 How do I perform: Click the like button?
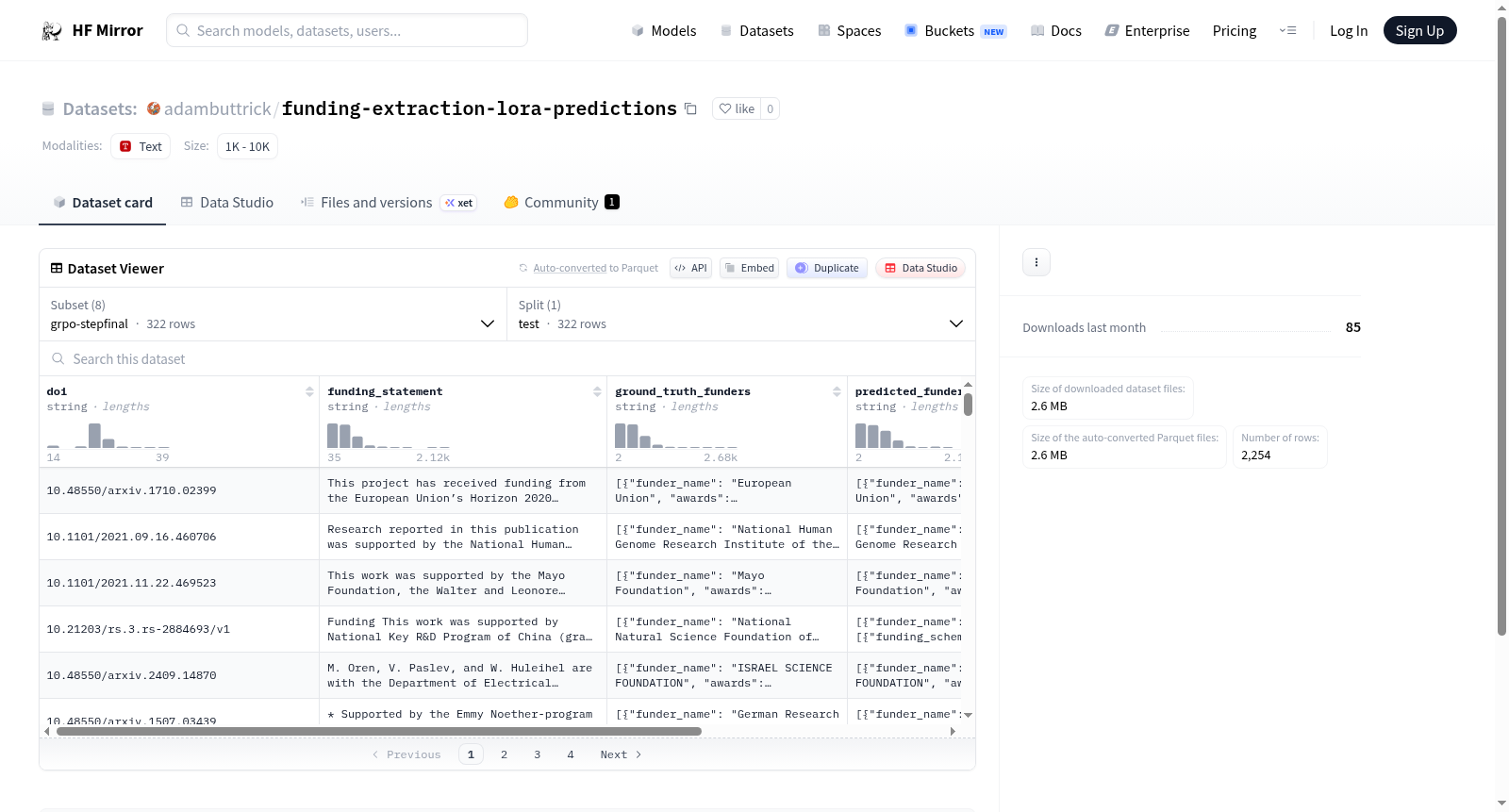pos(737,108)
